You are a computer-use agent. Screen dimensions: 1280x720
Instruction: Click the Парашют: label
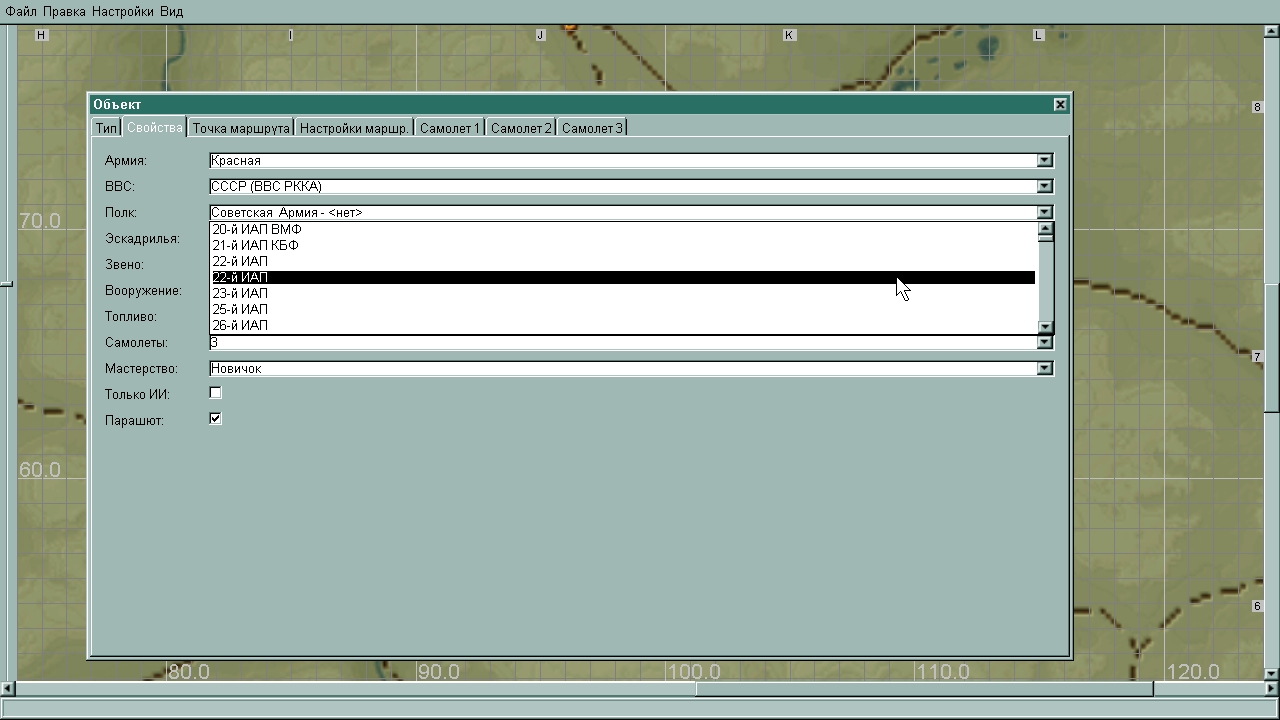pyautogui.click(x=134, y=420)
